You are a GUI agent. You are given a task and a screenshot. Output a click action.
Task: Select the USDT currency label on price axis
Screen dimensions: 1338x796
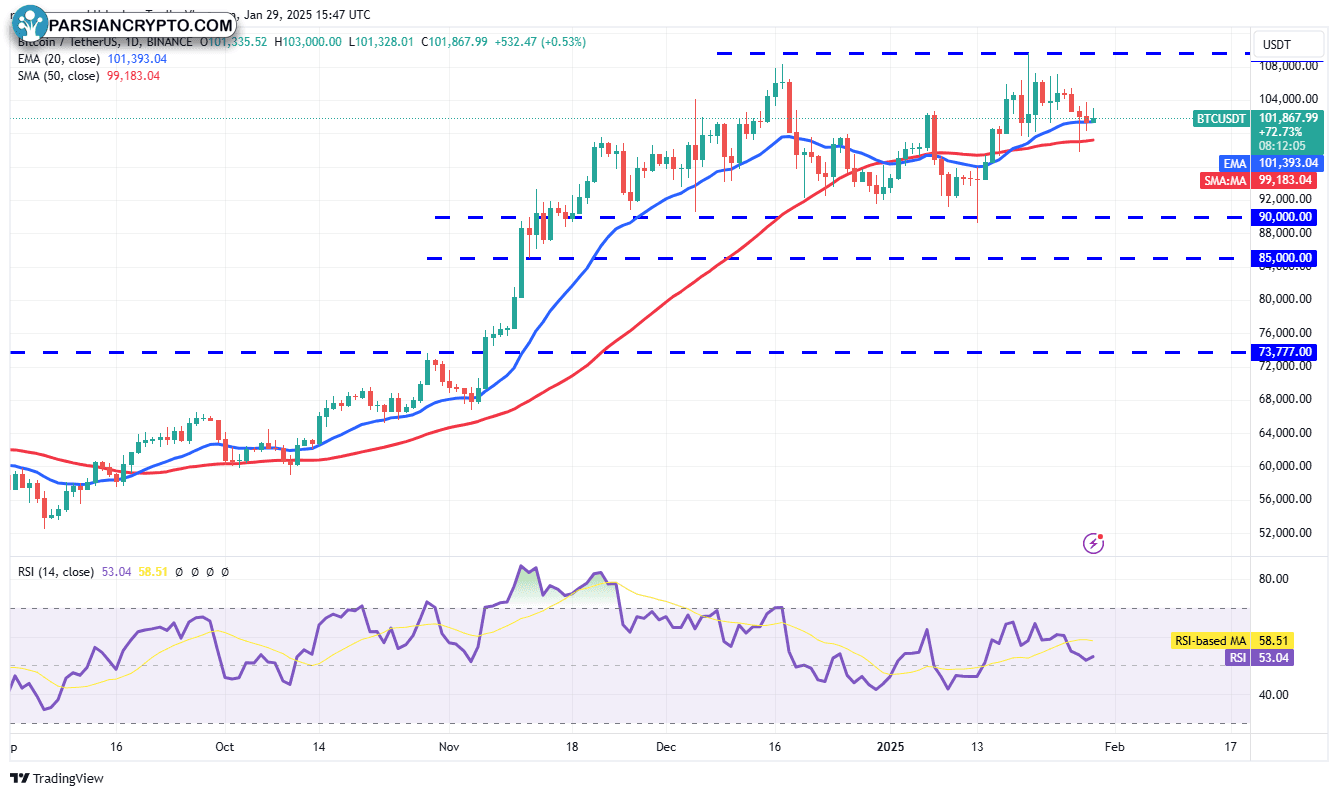1277,44
